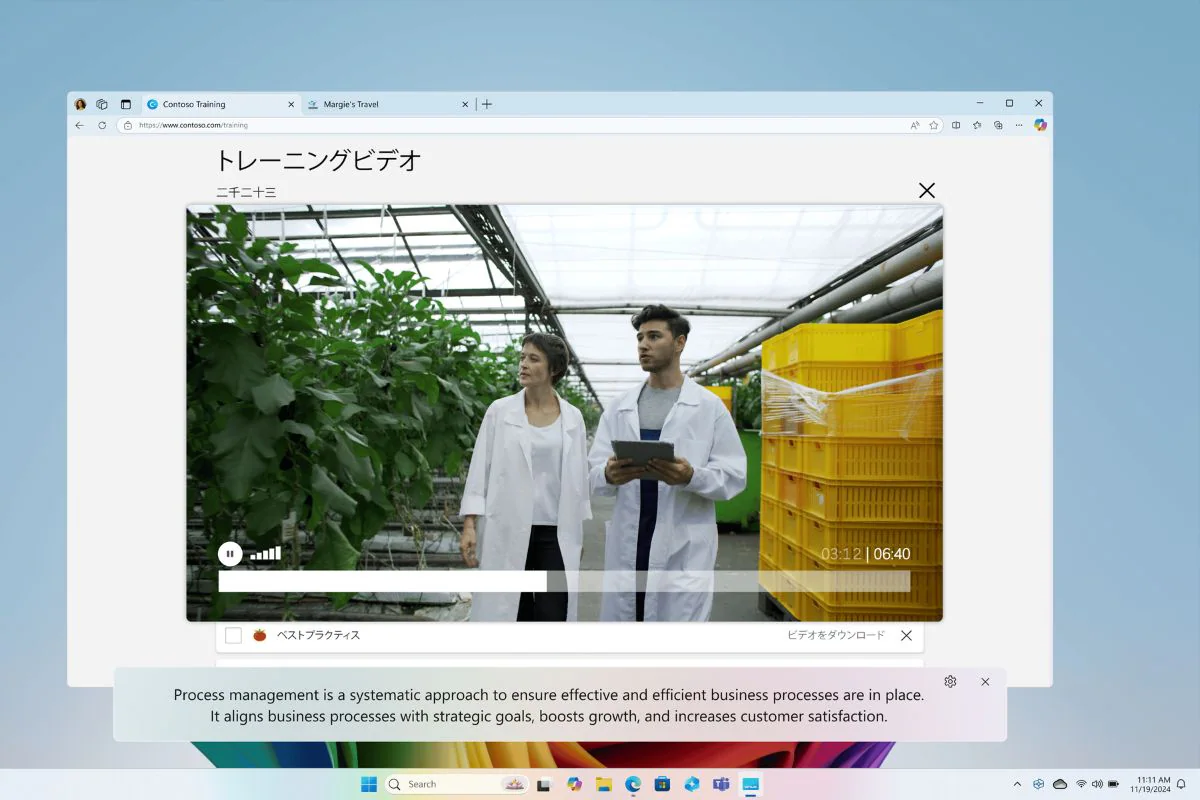Open live captions settings gear

[x=950, y=681]
